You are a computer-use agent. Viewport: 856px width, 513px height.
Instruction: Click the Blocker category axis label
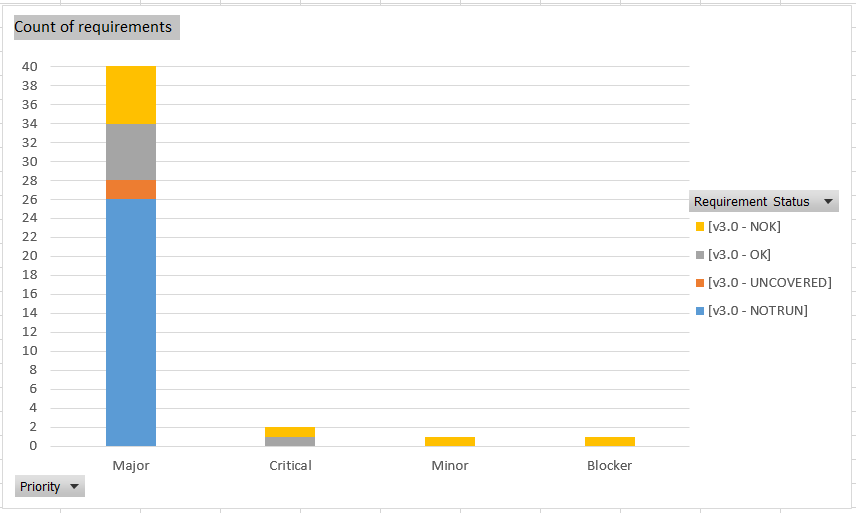point(610,466)
